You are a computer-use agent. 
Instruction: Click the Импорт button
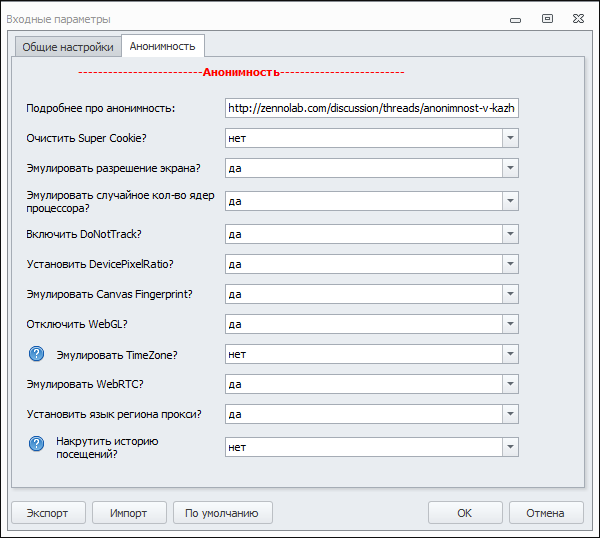129,513
